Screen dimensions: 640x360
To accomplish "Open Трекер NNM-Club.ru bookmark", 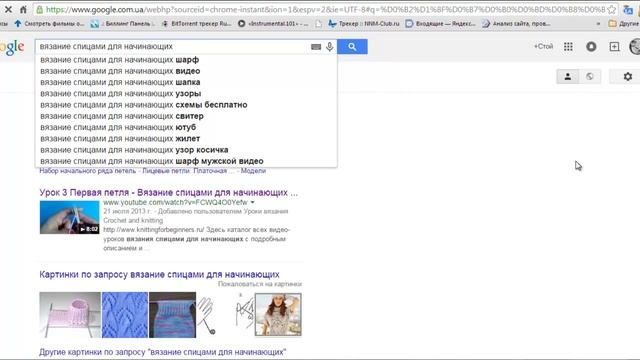I will point(364,24).
